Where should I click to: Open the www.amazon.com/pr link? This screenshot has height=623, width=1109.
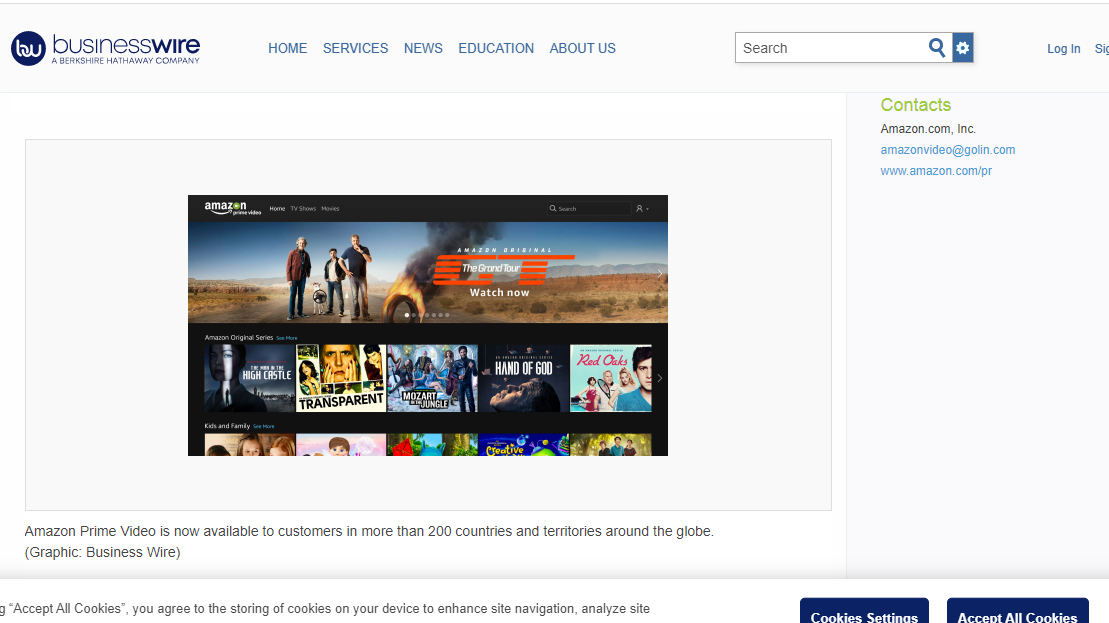pyautogui.click(x=936, y=171)
